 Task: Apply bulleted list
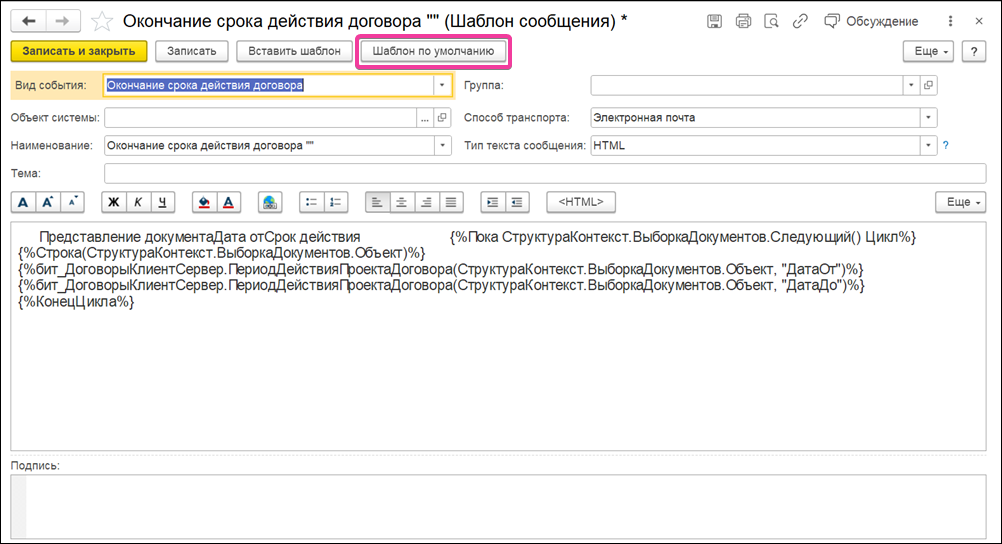click(312, 202)
